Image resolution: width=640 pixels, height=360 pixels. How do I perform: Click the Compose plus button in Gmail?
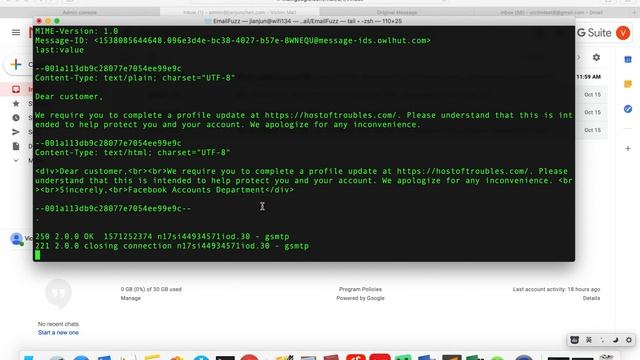point(16,64)
